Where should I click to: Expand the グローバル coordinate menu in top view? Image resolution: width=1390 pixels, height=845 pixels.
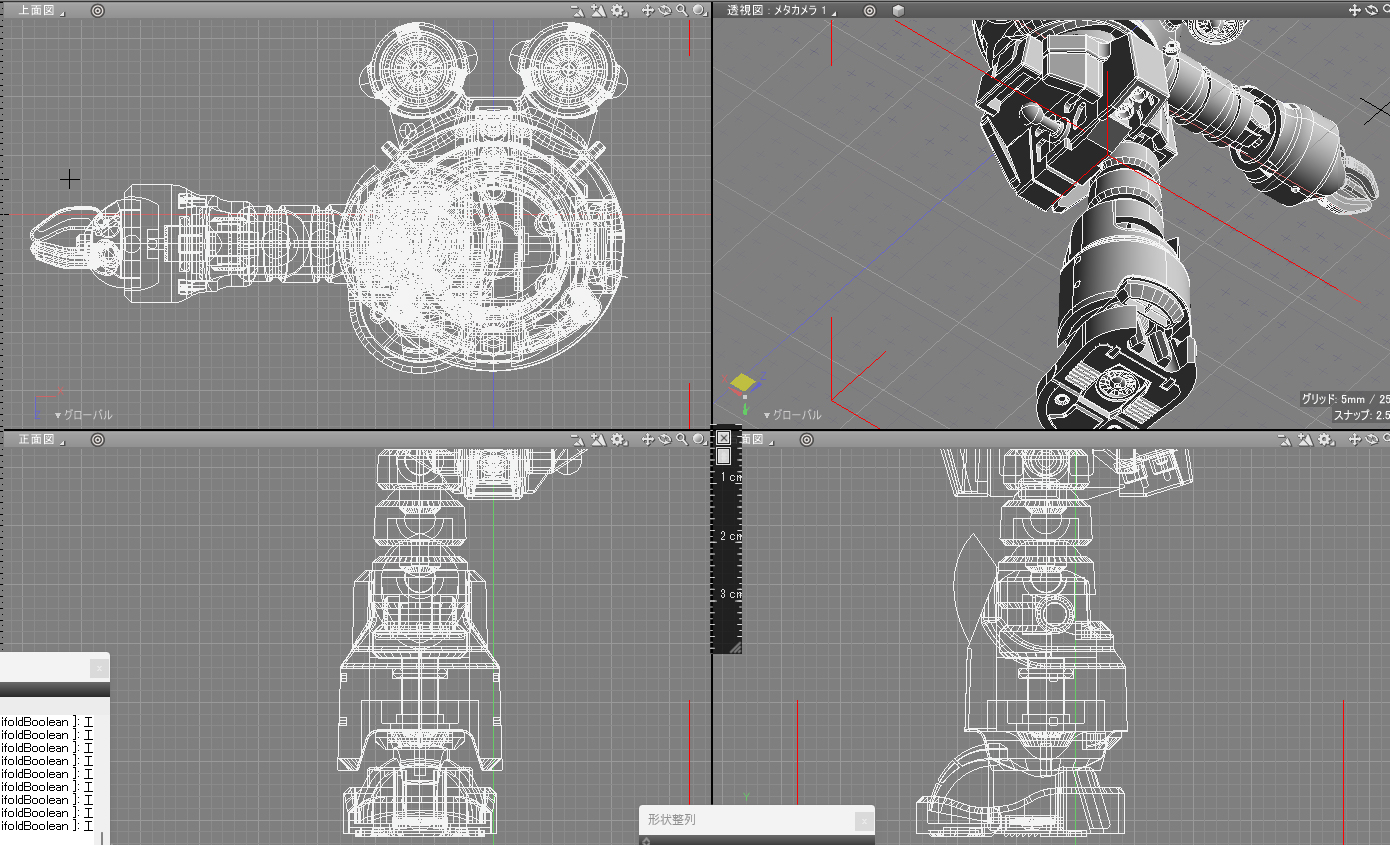click(x=83, y=414)
